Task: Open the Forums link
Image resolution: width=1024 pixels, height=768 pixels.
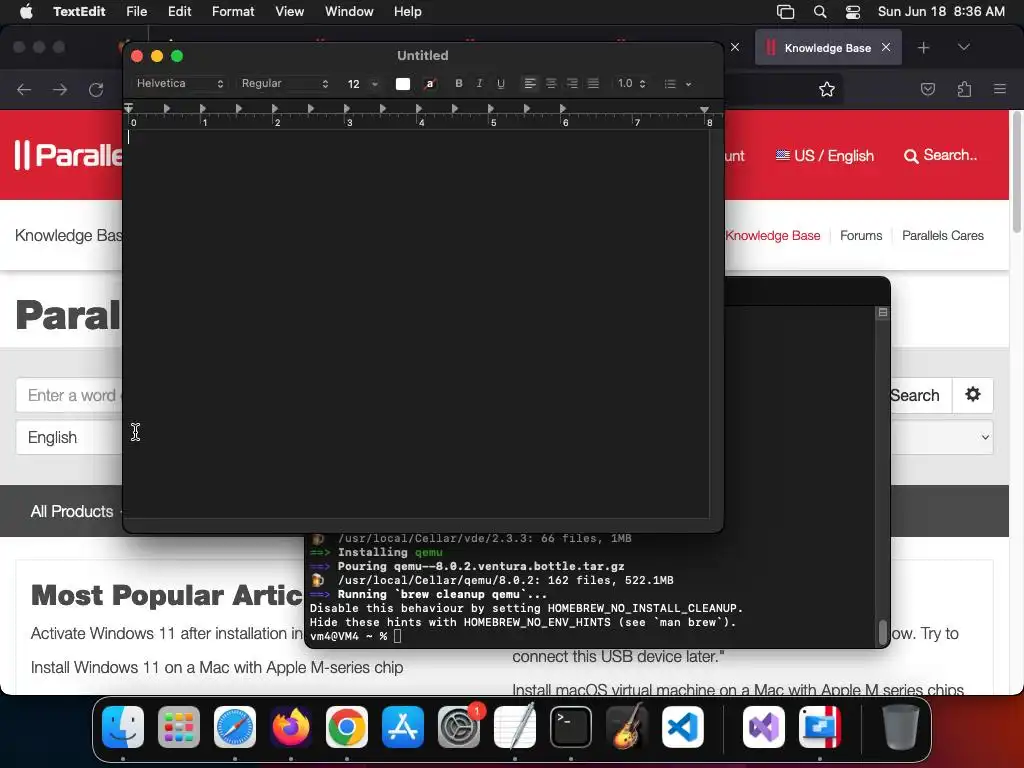Action: click(x=861, y=236)
